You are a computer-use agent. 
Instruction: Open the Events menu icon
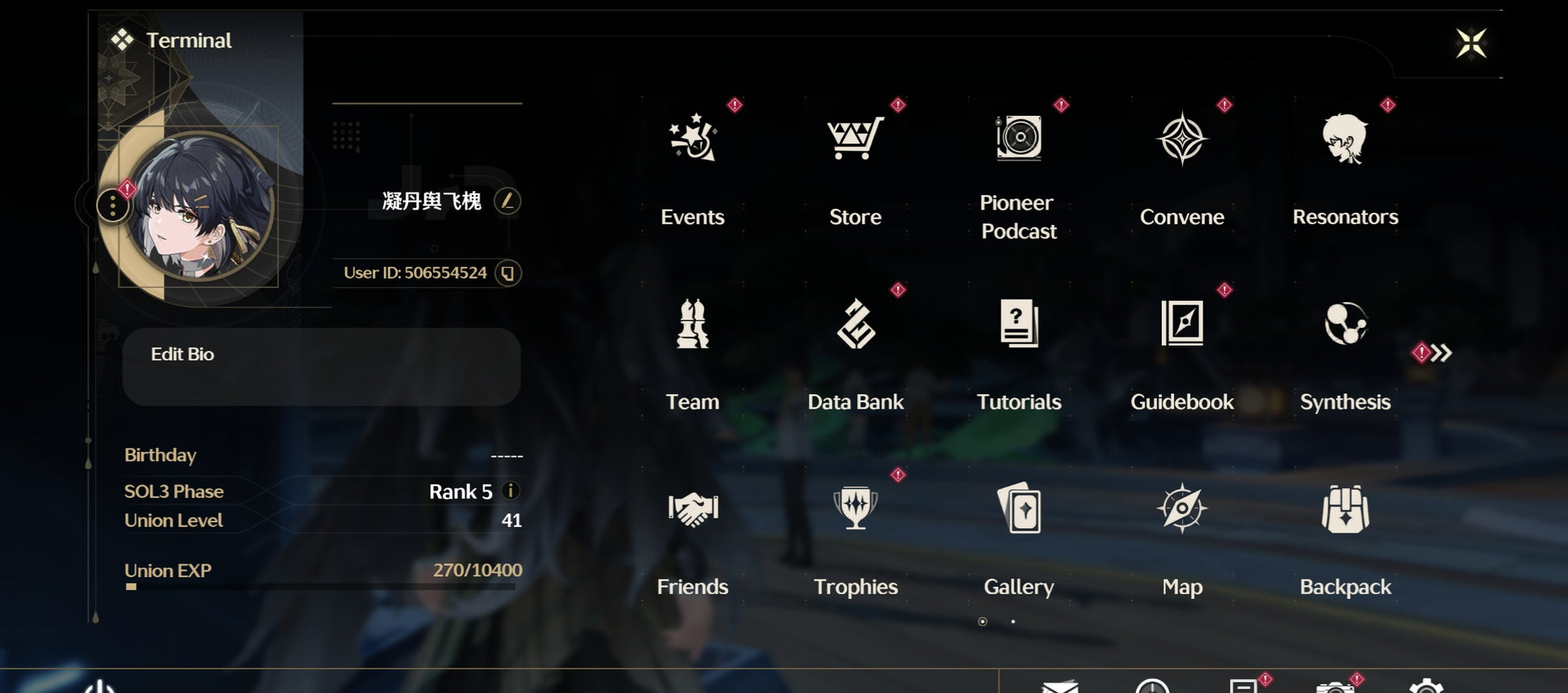(x=692, y=138)
